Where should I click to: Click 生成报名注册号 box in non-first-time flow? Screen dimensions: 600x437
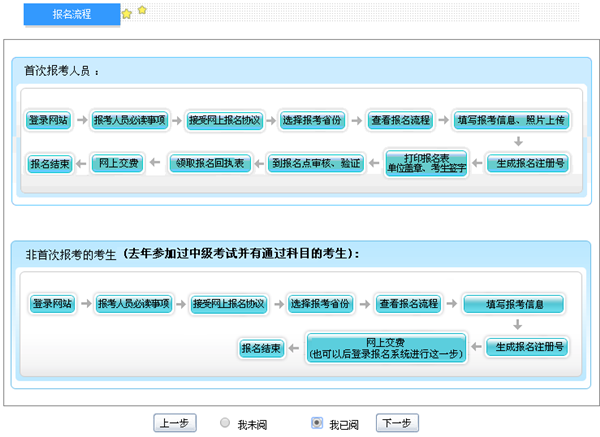[x=527, y=347]
